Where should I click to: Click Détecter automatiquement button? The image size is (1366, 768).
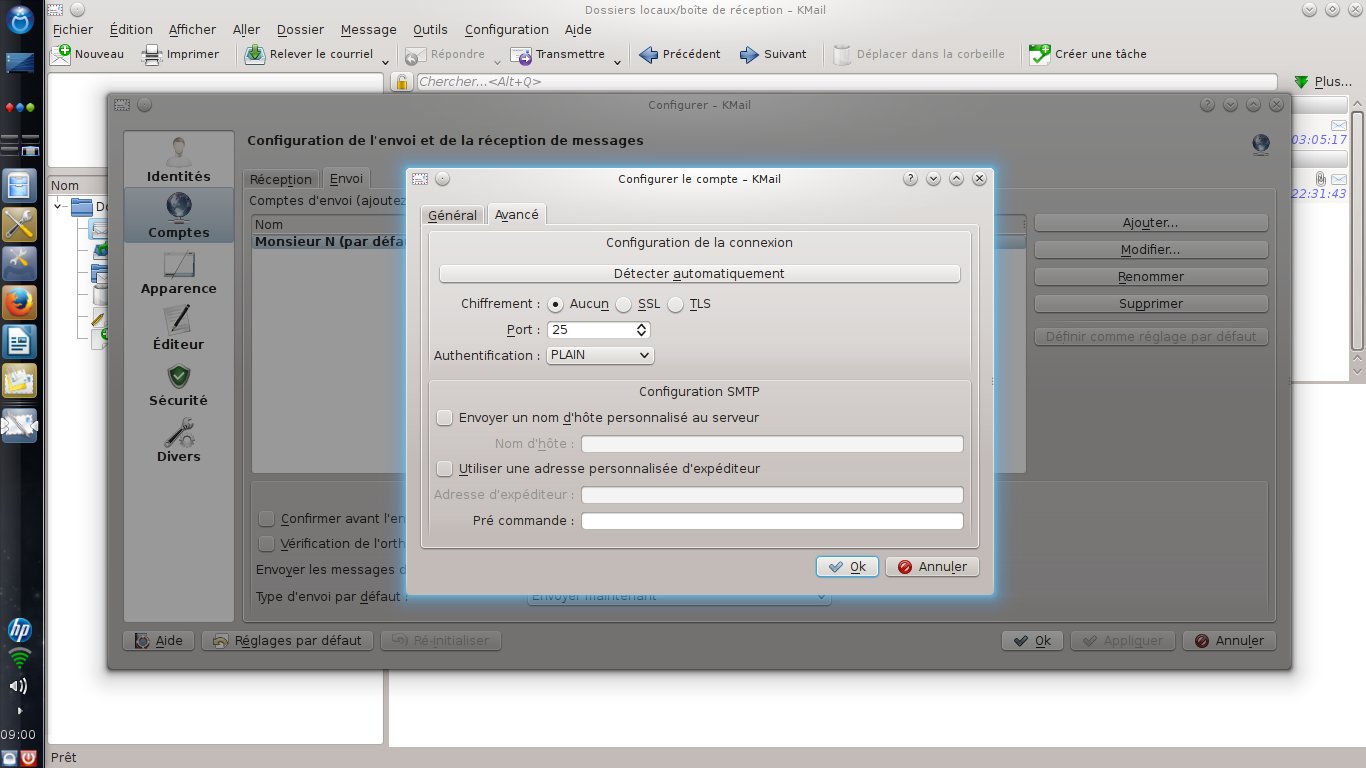point(699,273)
